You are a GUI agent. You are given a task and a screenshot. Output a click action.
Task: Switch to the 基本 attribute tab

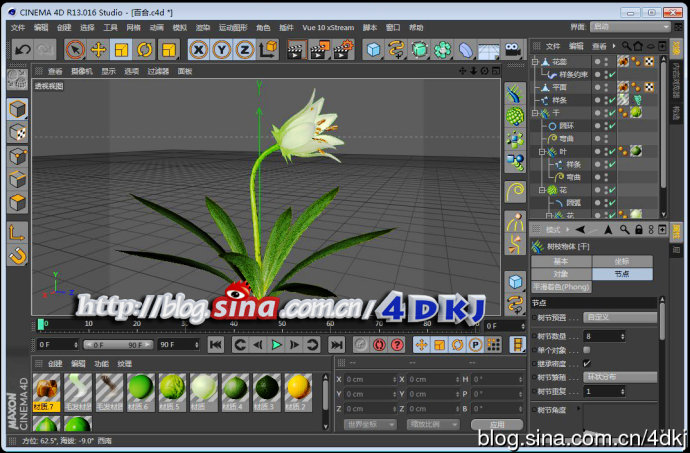(x=561, y=261)
